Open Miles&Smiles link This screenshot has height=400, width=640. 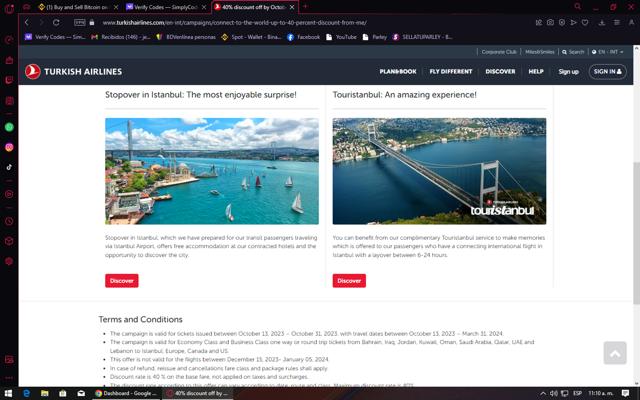click(540, 52)
